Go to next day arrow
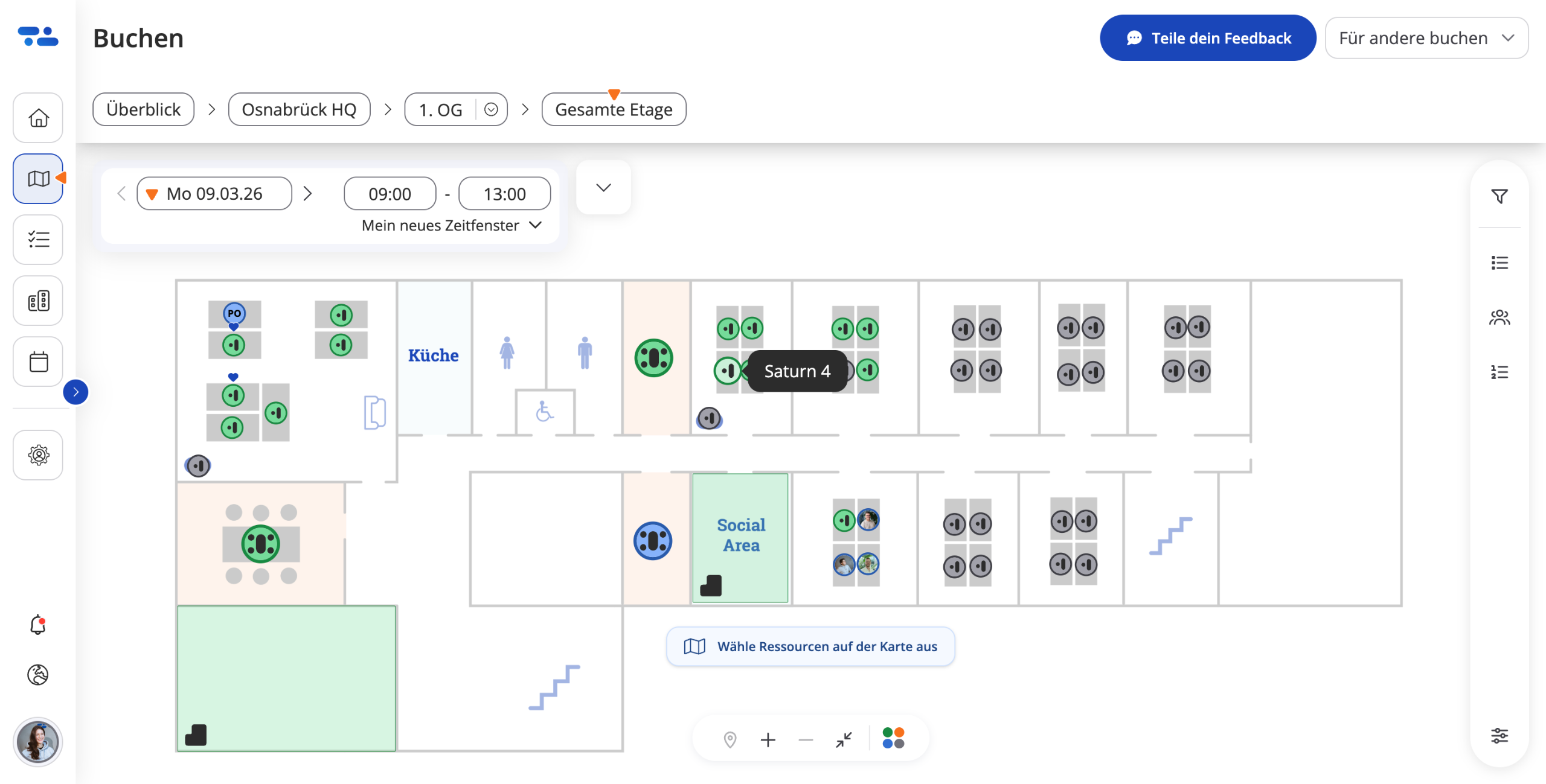Image resolution: width=1546 pixels, height=784 pixels. click(307, 193)
